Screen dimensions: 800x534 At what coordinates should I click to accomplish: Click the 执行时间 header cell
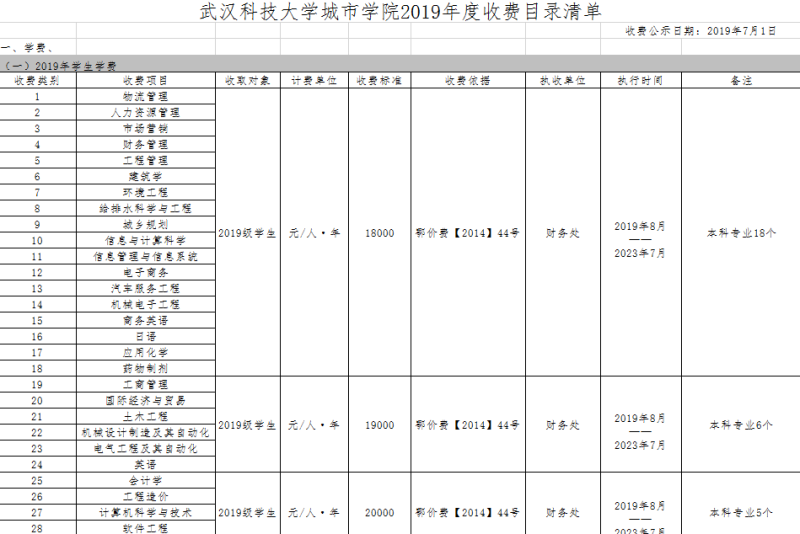640,80
